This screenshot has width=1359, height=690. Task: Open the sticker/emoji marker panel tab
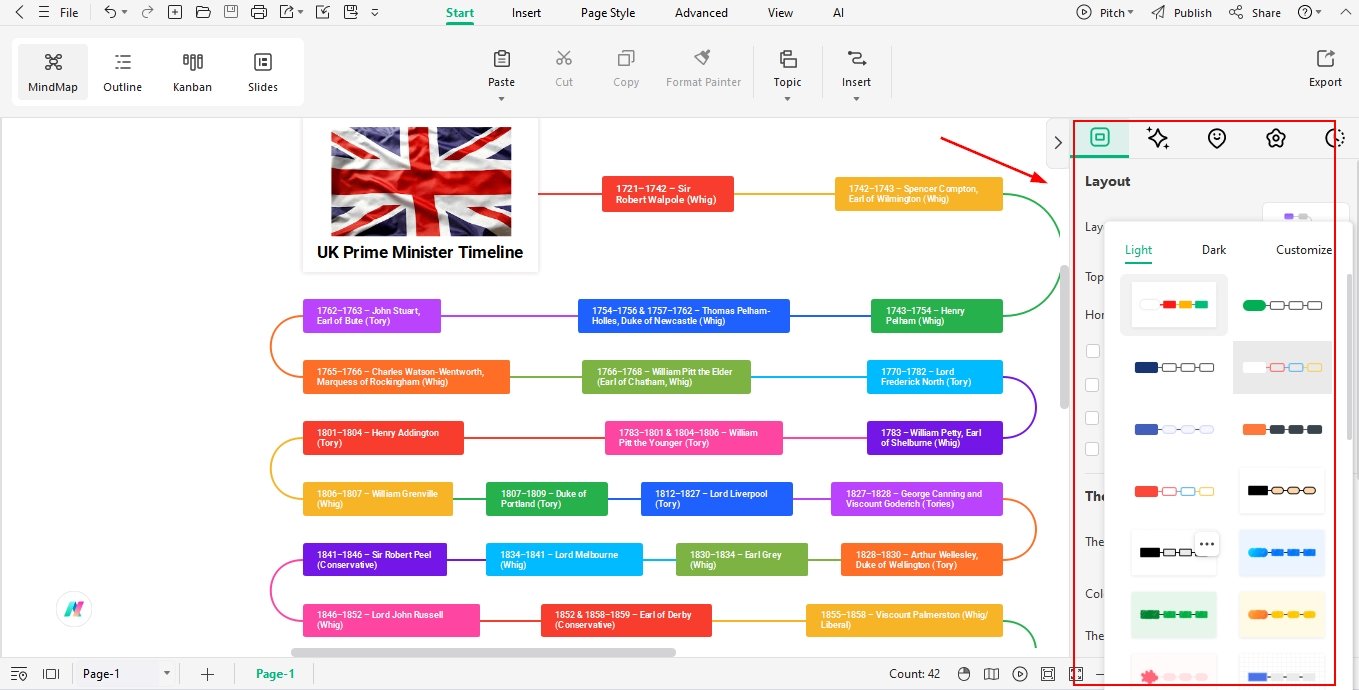[x=1216, y=138]
